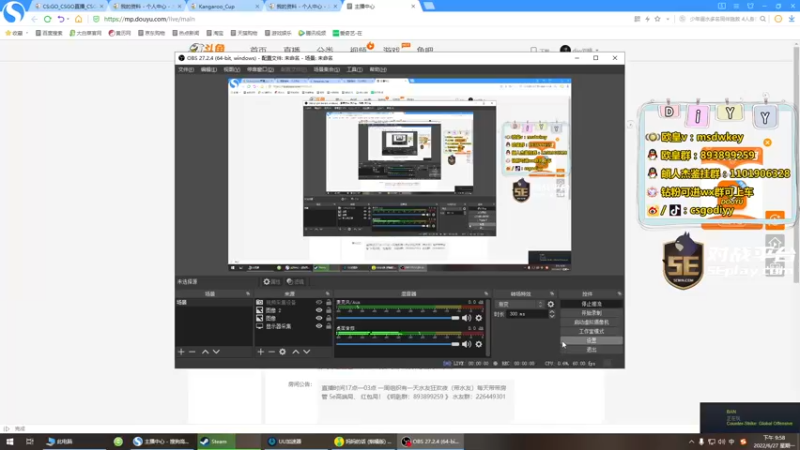This screenshot has width=800, height=450.
Task: Switch to the CS:GO live browser tab
Action: [x=68, y=6]
